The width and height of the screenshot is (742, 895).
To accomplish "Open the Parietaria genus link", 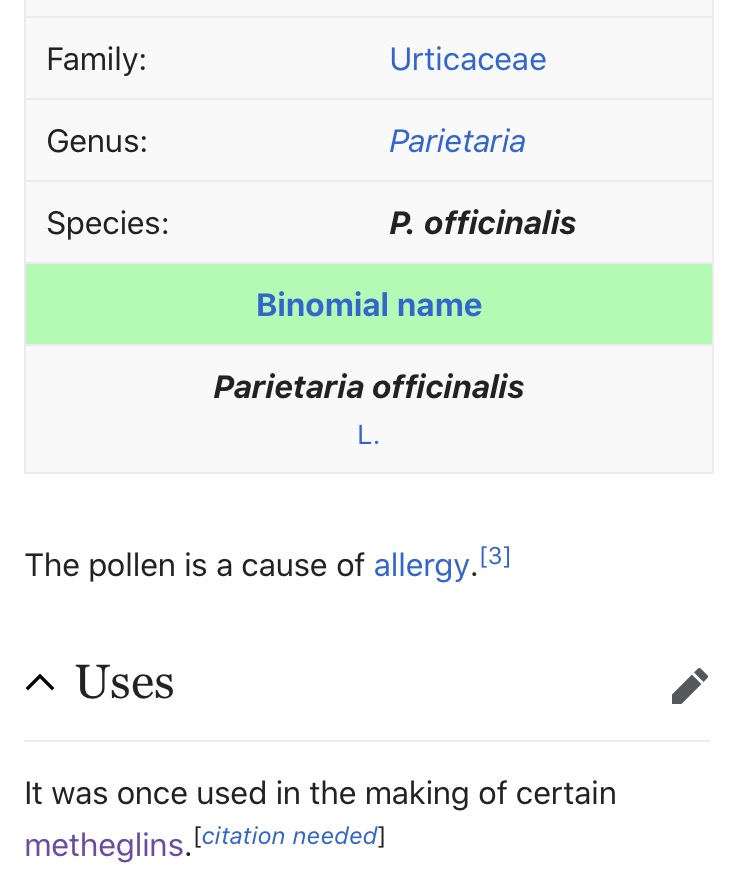I will [457, 141].
